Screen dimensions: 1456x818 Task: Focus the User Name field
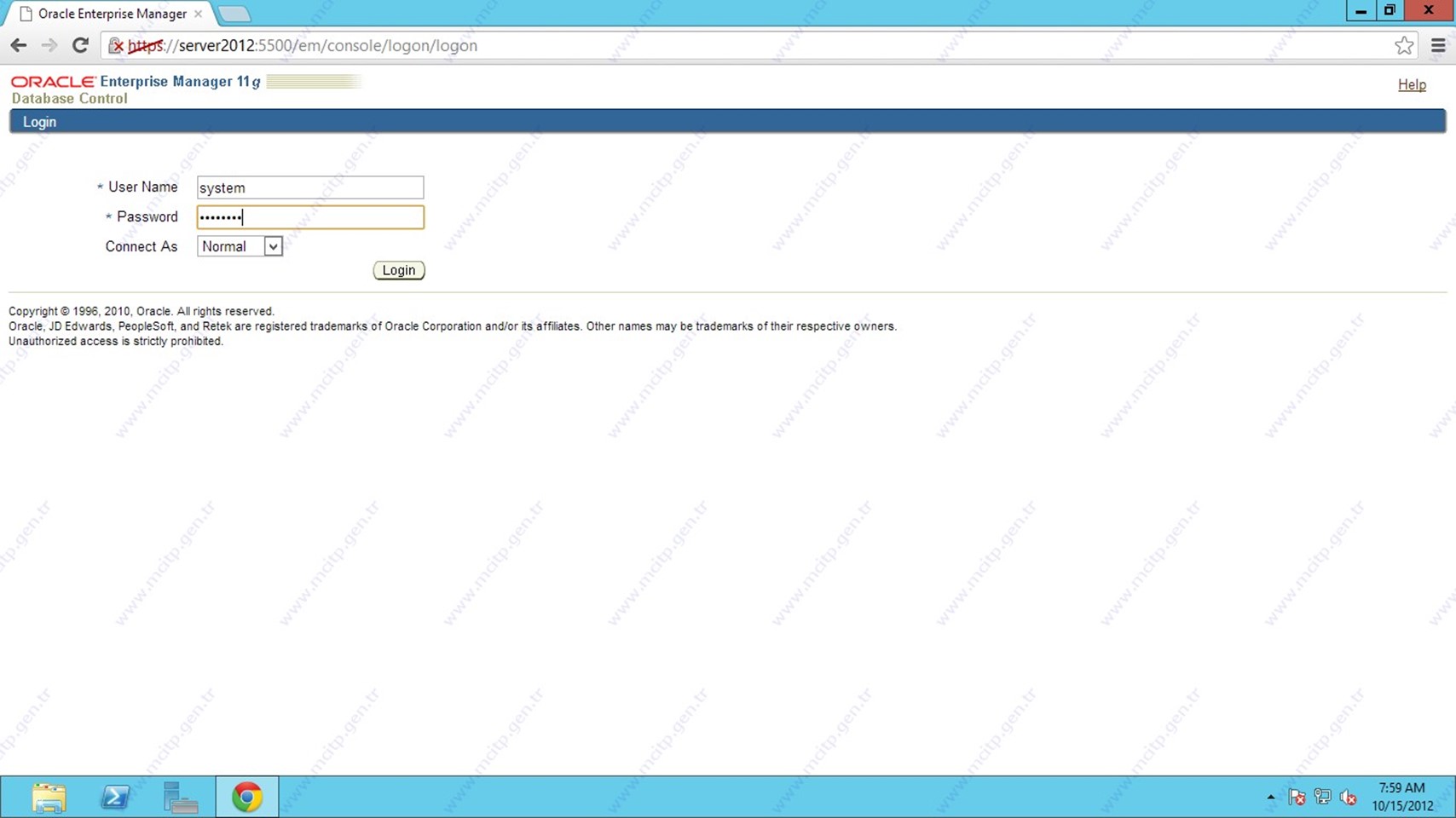coord(310,187)
